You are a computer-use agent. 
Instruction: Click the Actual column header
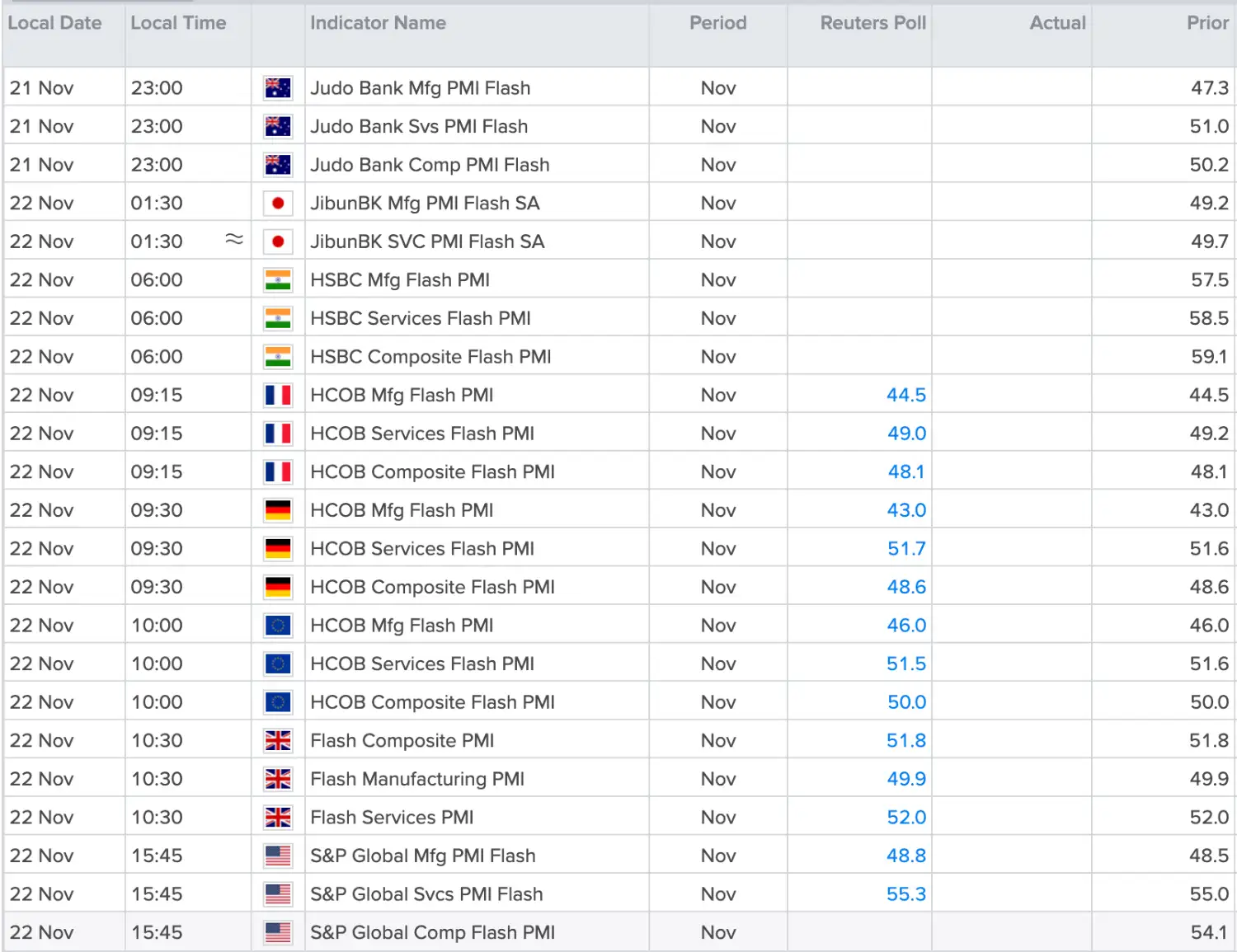1057,23
